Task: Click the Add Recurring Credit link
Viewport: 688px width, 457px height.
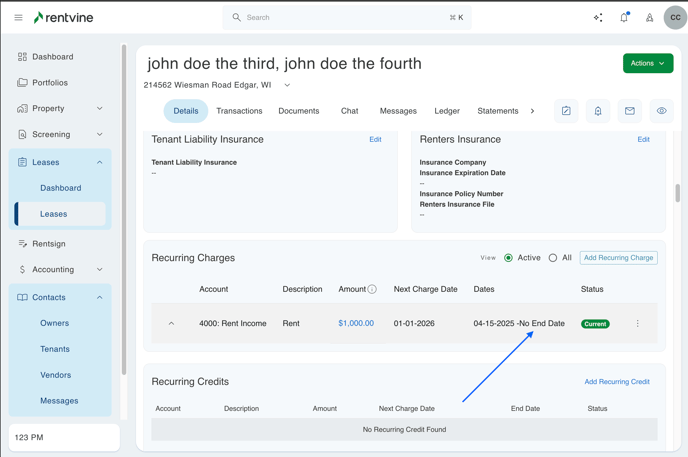Action: pyautogui.click(x=616, y=382)
